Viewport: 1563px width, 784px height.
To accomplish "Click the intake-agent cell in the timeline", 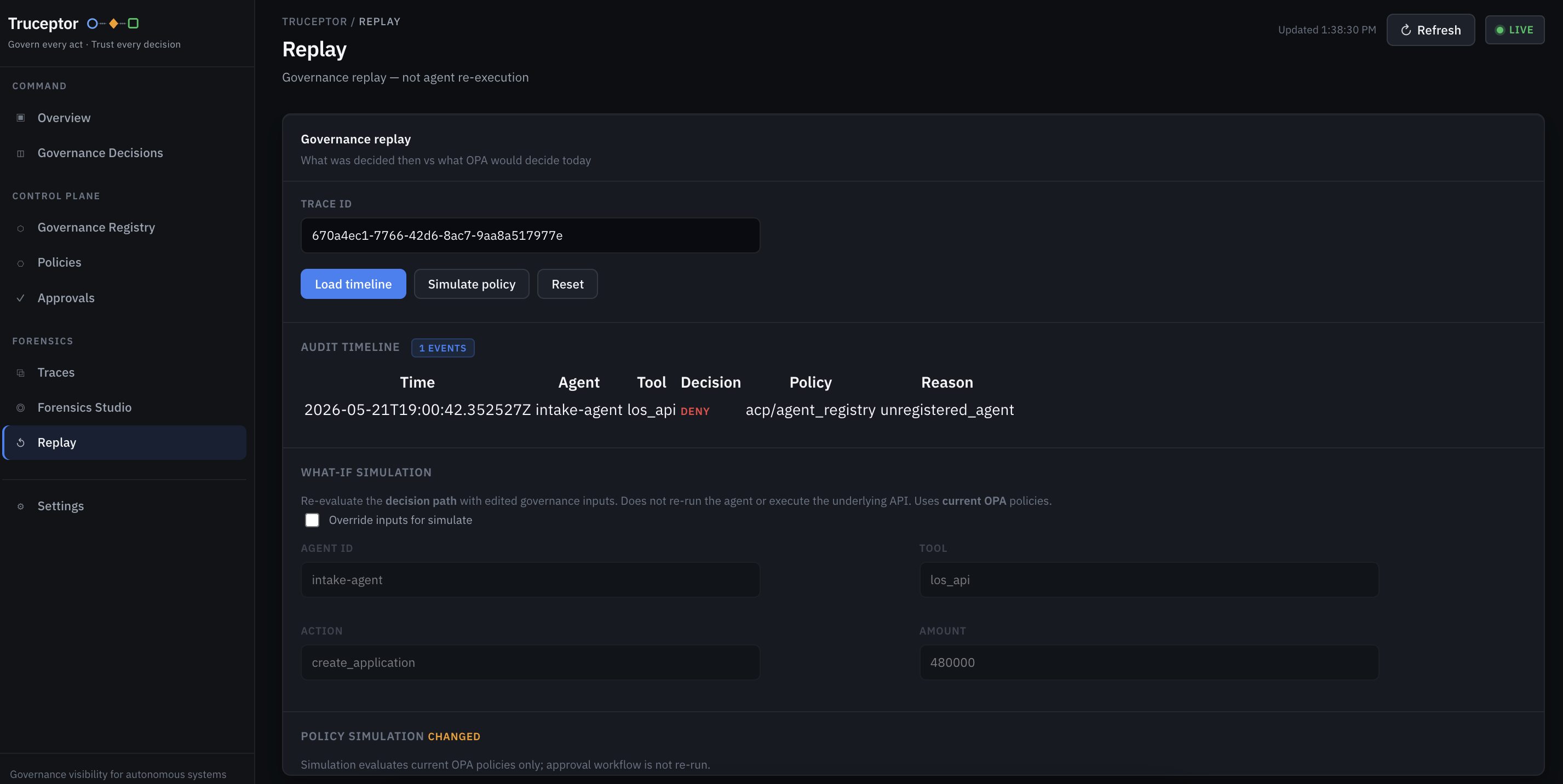I will click(x=579, y=410).
